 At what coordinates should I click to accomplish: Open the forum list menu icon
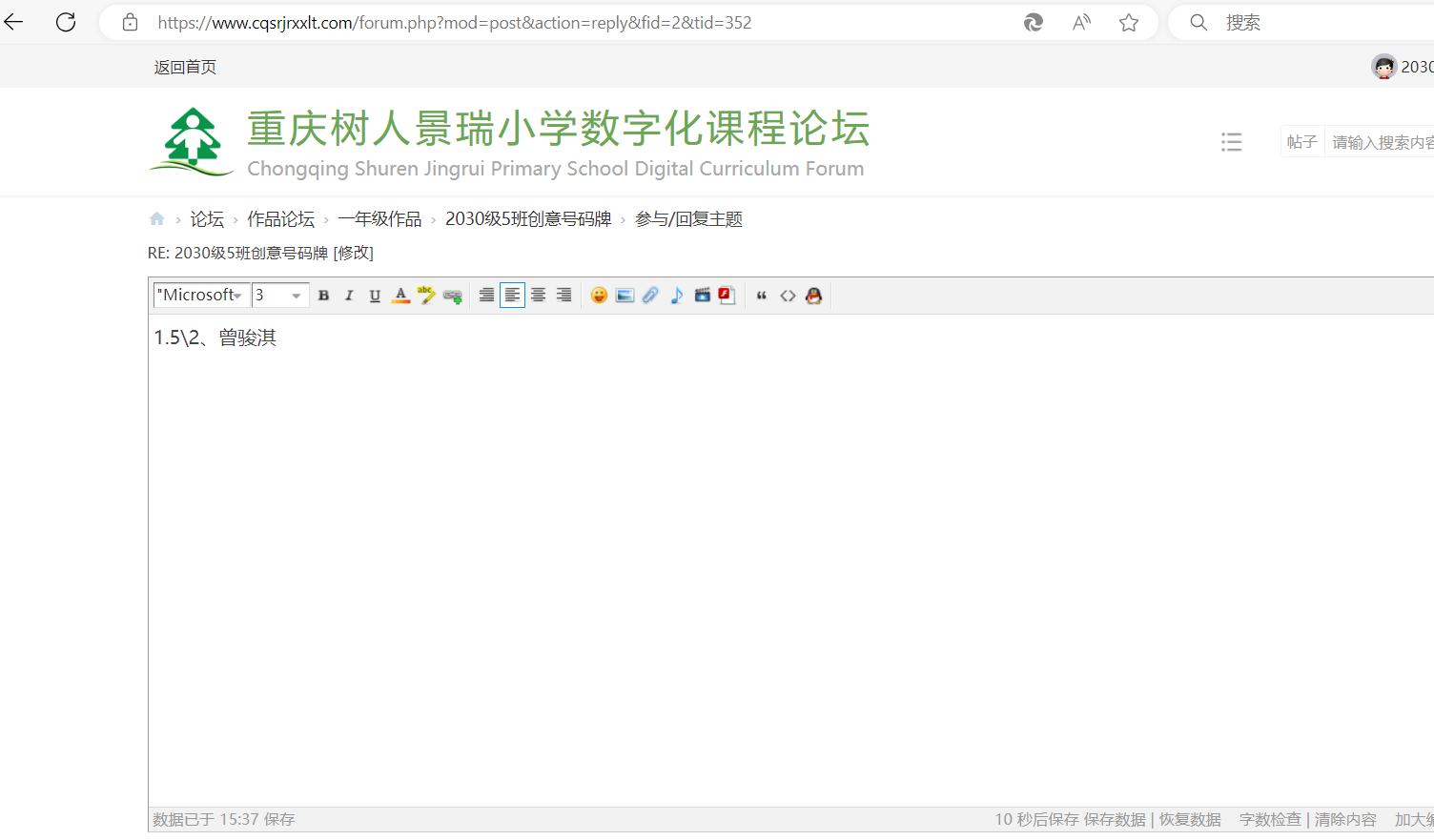[x=1231, y=142]
